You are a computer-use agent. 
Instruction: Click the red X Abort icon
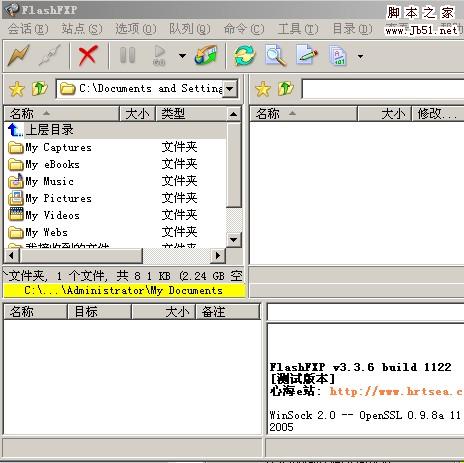88,55
